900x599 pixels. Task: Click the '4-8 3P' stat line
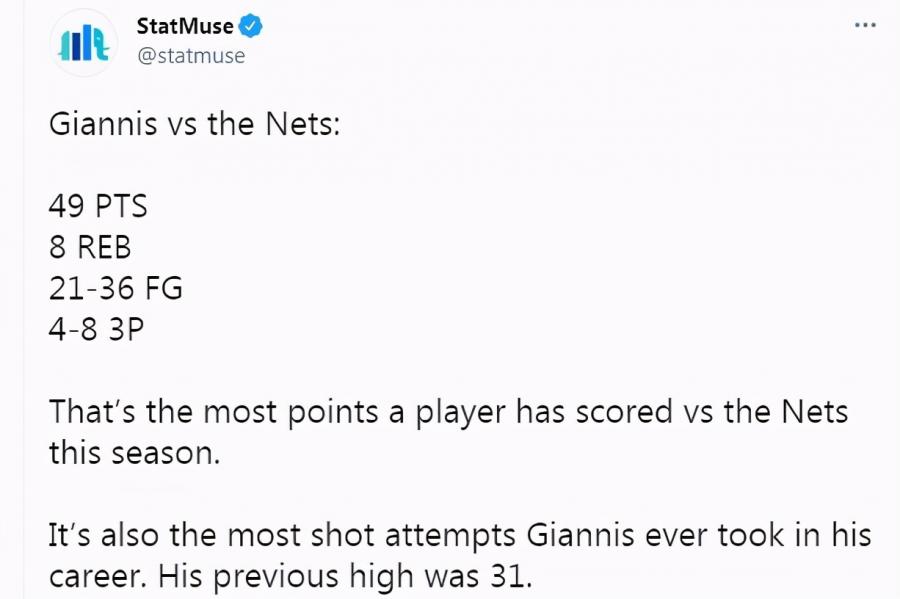96,329
